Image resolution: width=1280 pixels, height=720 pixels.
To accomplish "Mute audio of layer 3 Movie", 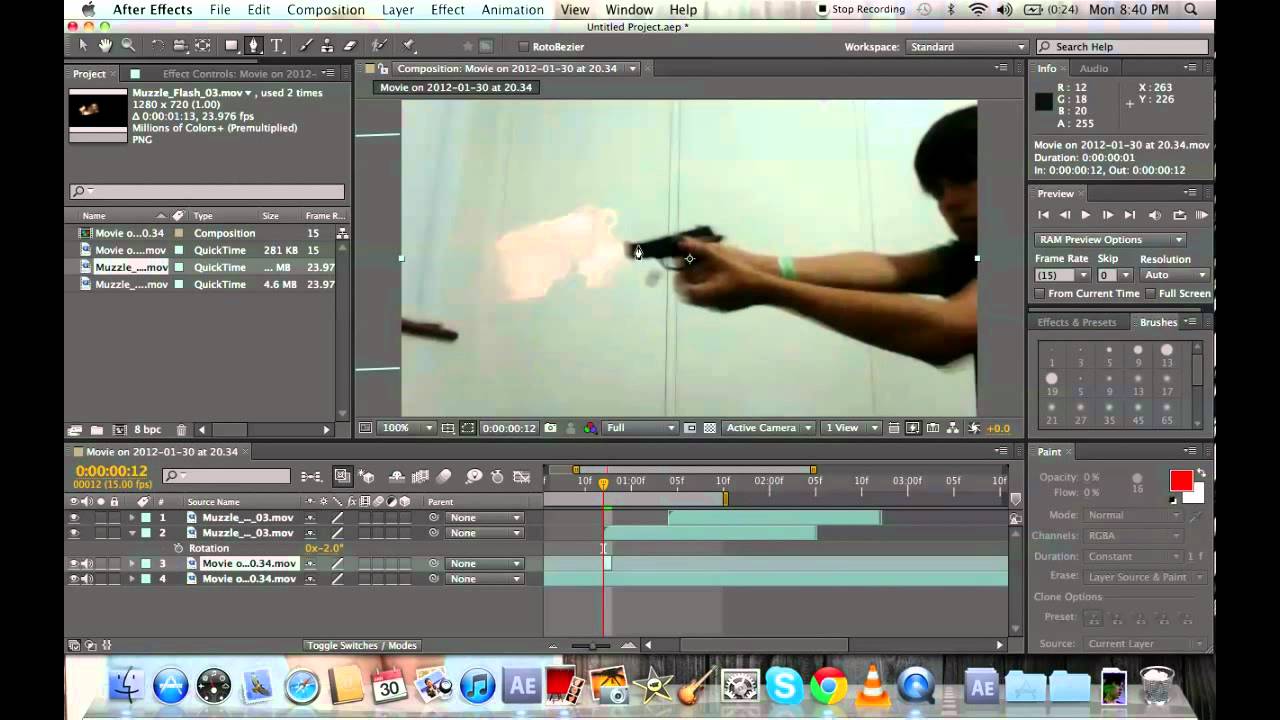I will [x=87, y=564].
